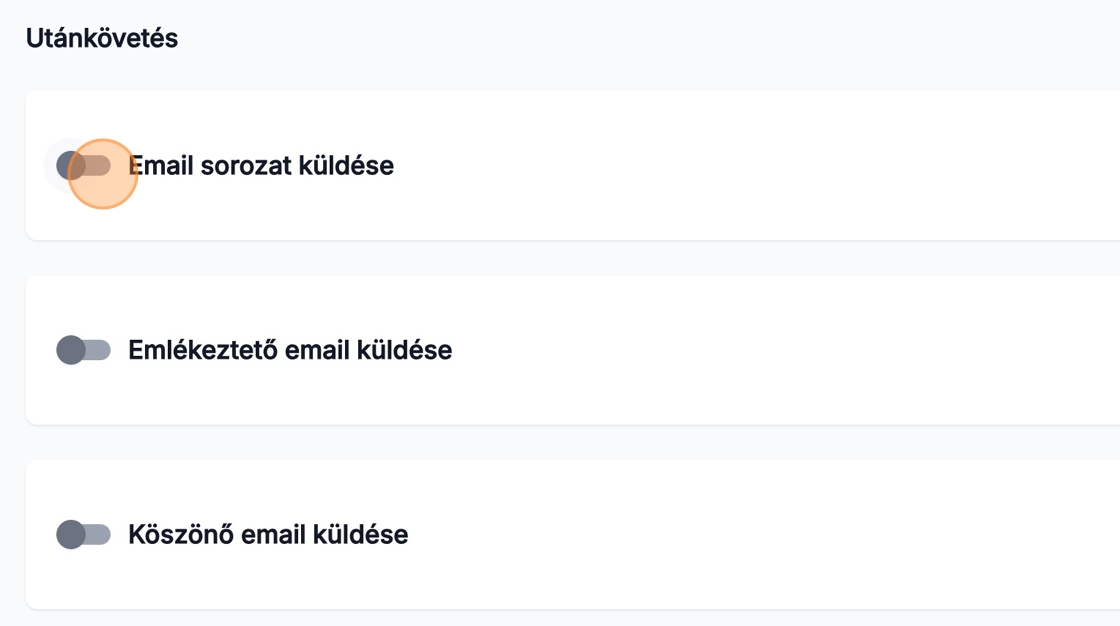Click the "Utánkövetés" section heading
This screenshot has height=626, width=1120.
click(102, 39)
